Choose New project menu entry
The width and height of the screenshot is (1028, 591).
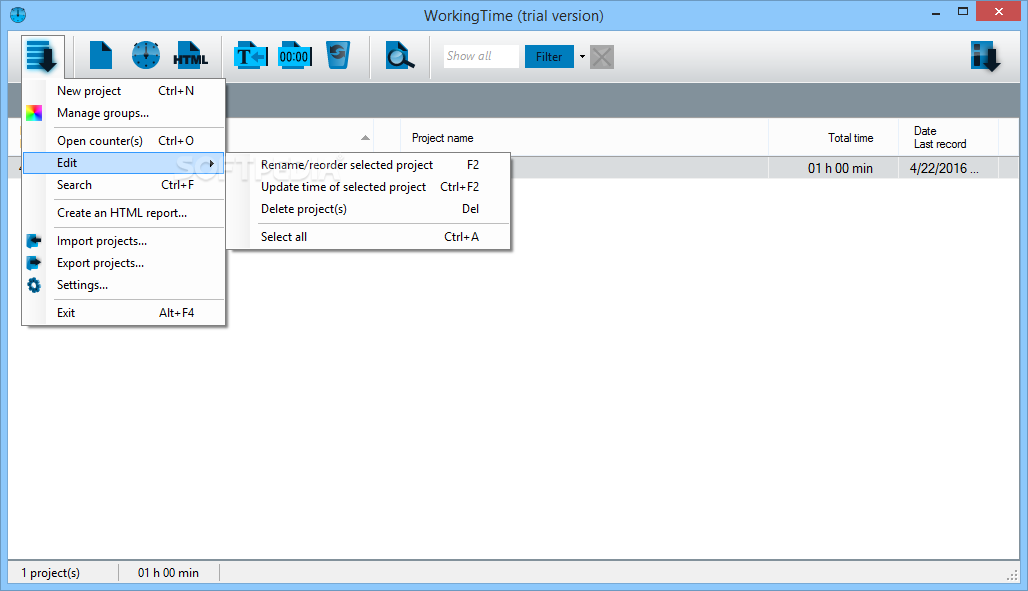124,91
